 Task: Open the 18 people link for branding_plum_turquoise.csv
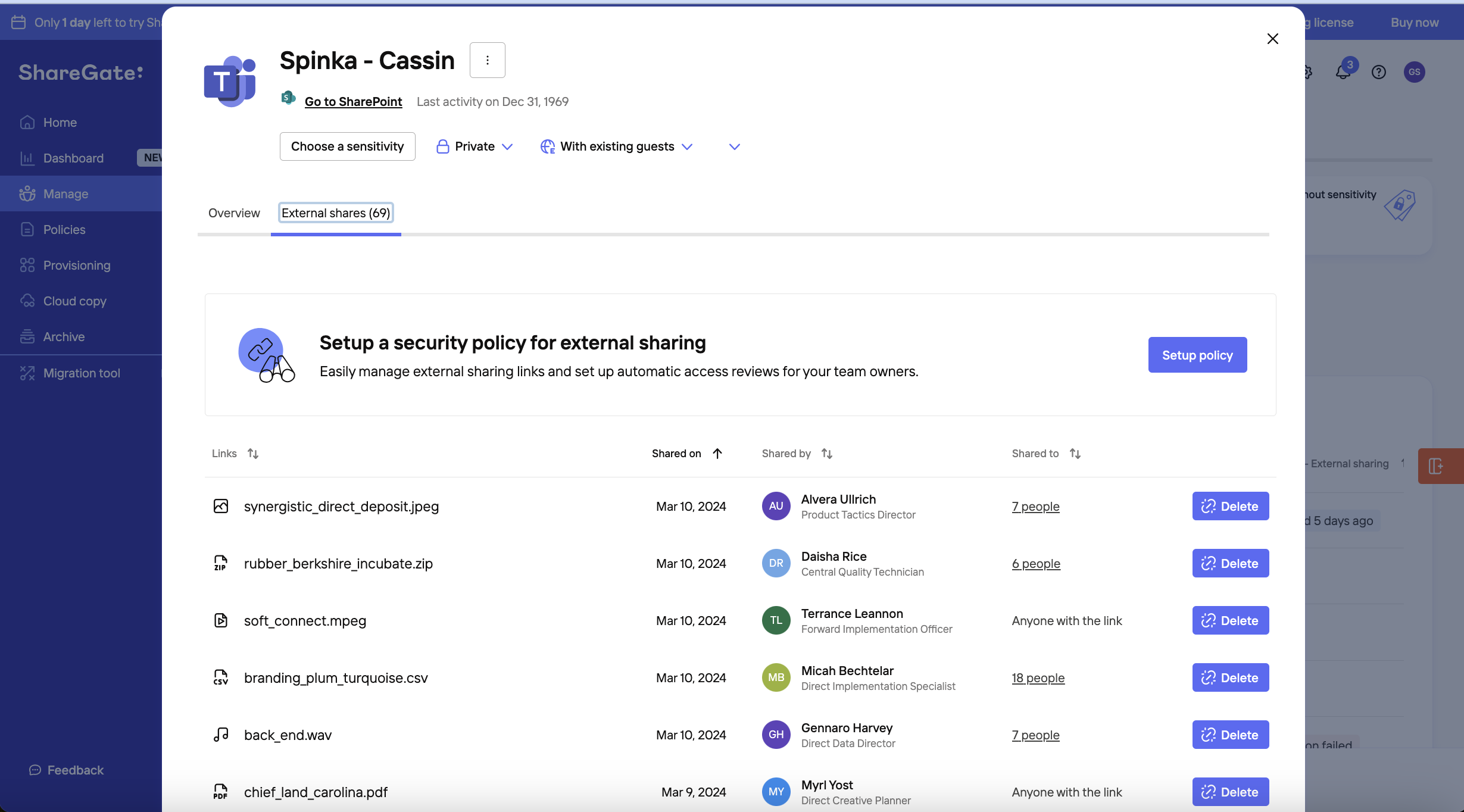(x=1038, y=678)
